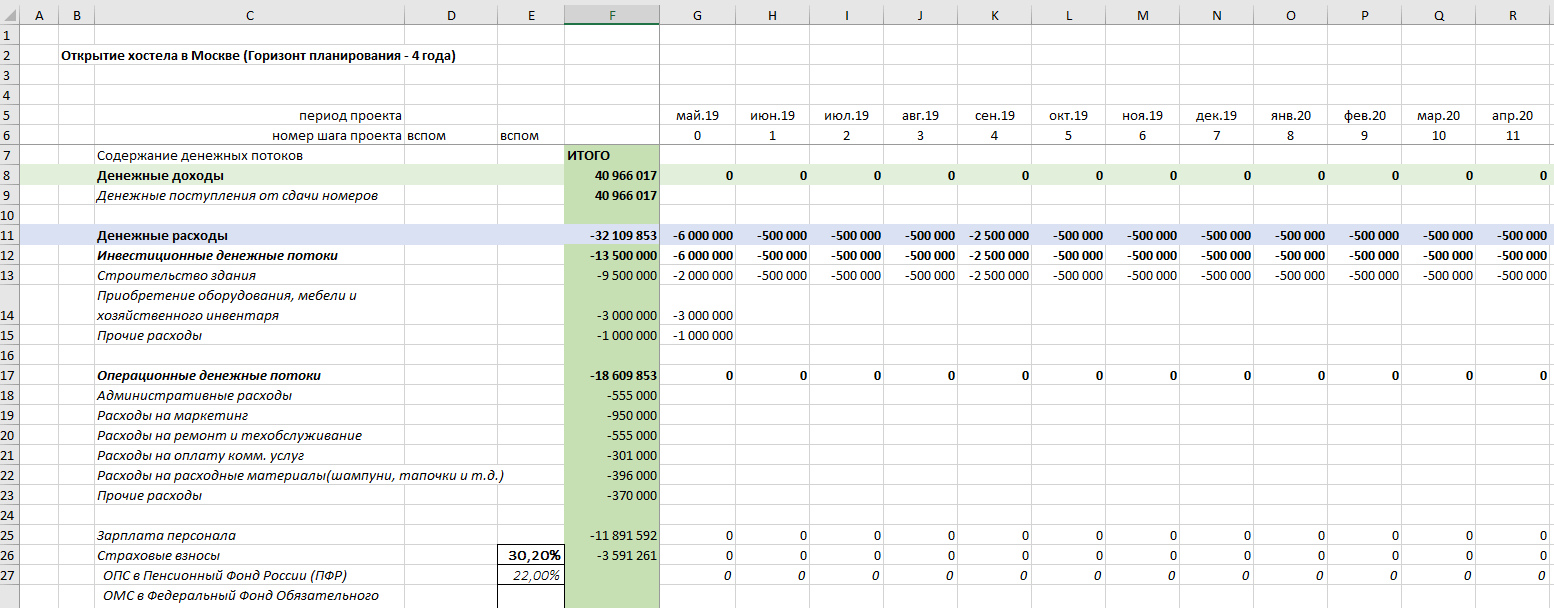Screen dimensions: 1554x608
Task: Click total income cell 40 966 017 in row 8
Action: pos(611,176)
